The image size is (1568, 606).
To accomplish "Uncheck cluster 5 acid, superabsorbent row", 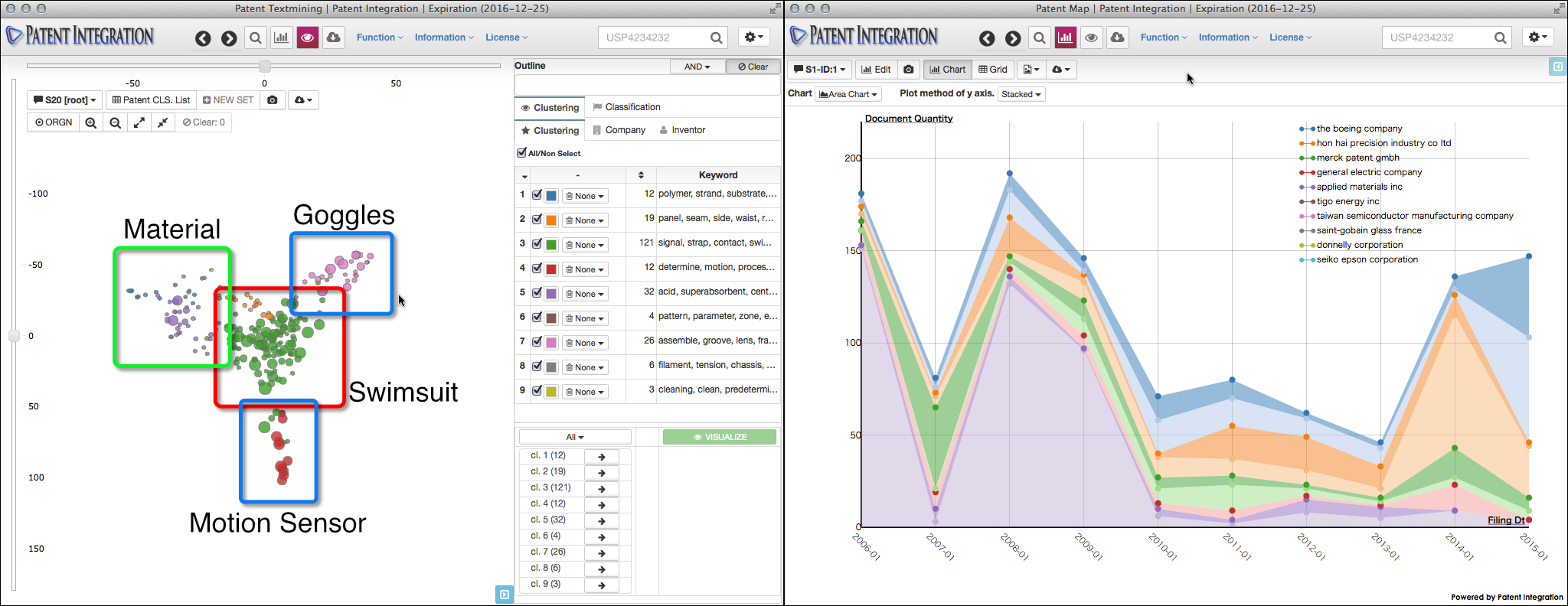I will click(537, 293).
